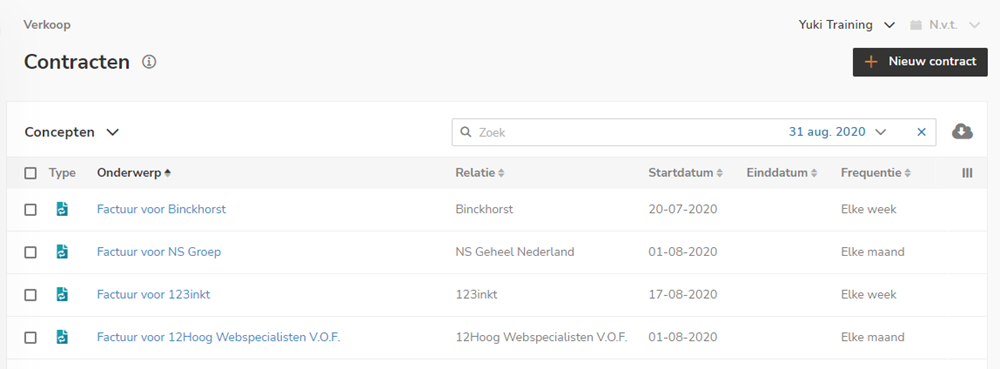Viewport: 1000px width, 369px height.
Task: Download contracts via the cloud icon
Action: click(x=962, y=131)
